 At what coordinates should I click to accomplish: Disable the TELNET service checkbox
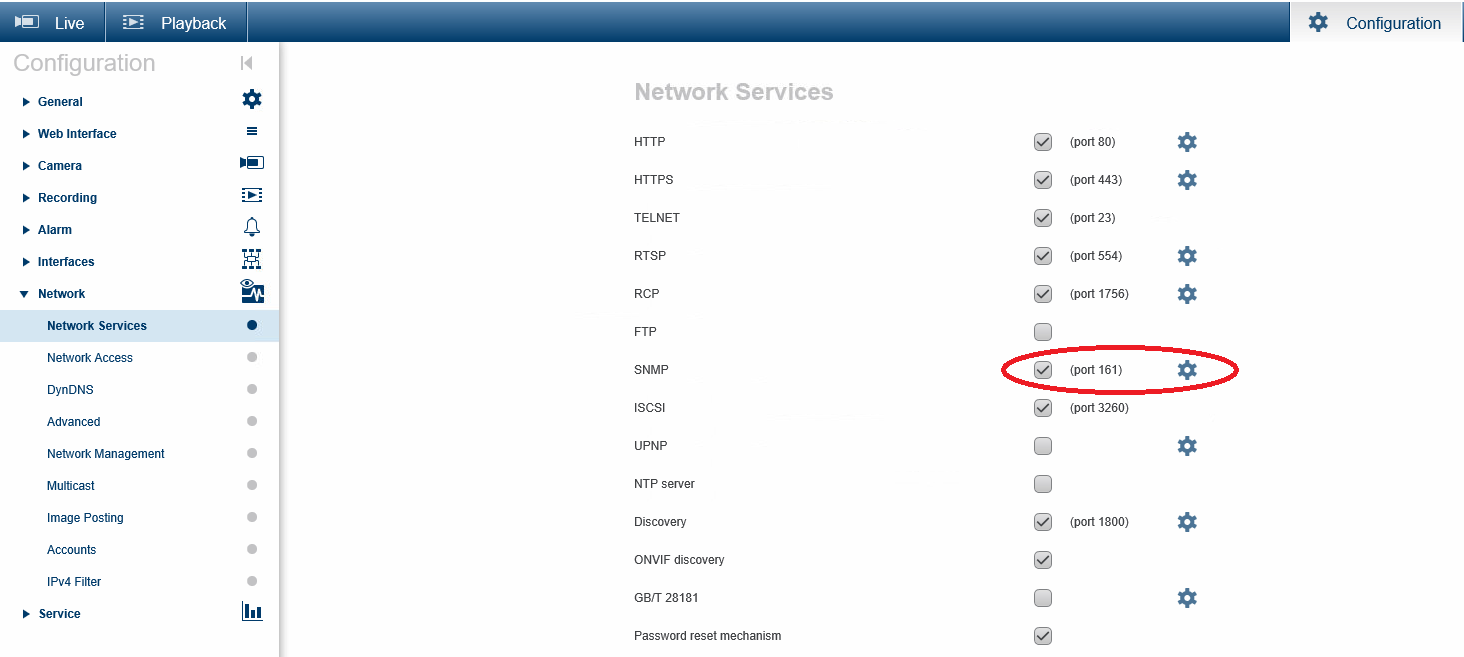tap(1043, 218)
